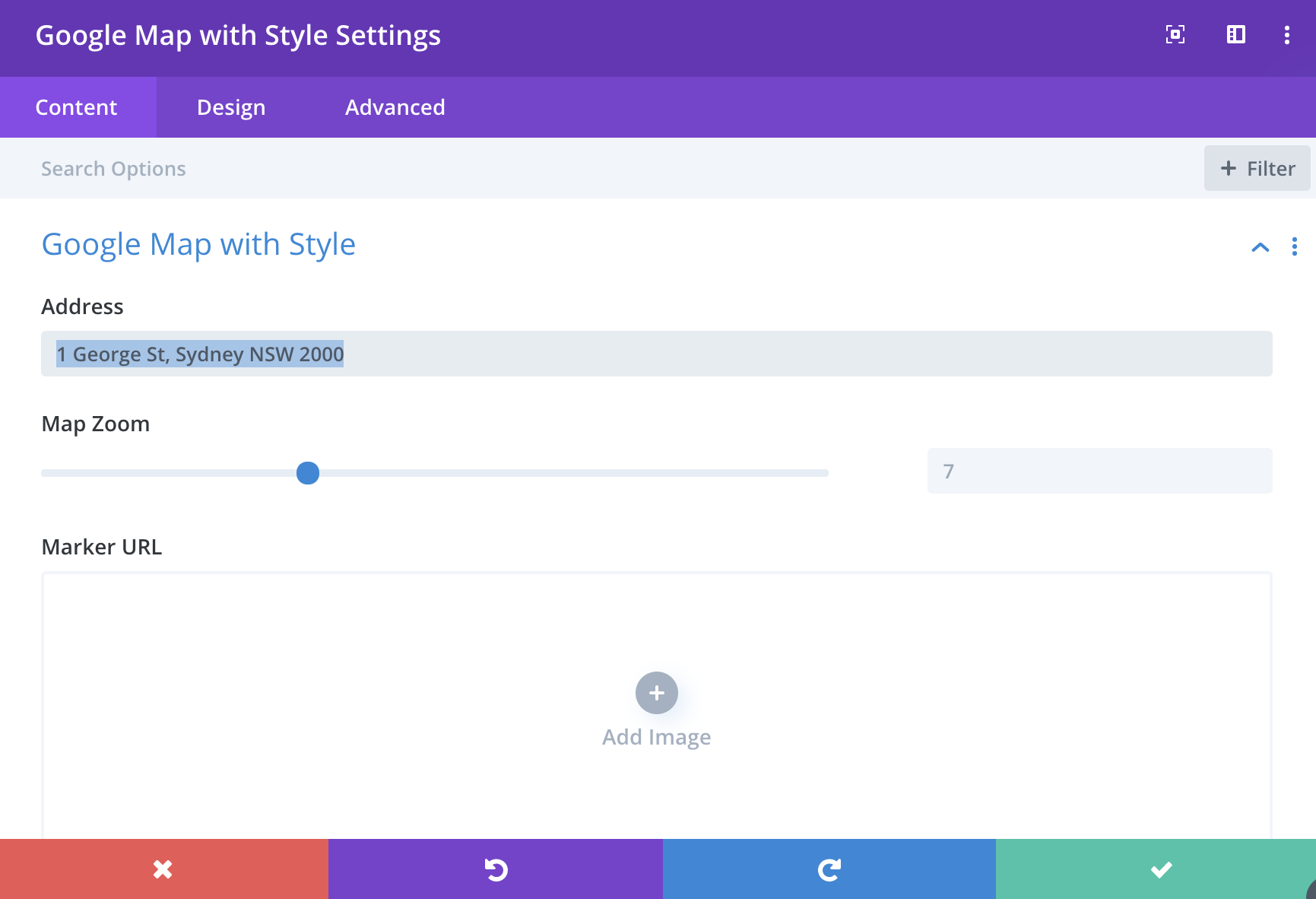The image size is (1316, 899).
Task: Expand search options with the Filter control
Action: pyautogui.click(x=1257, y=168)
